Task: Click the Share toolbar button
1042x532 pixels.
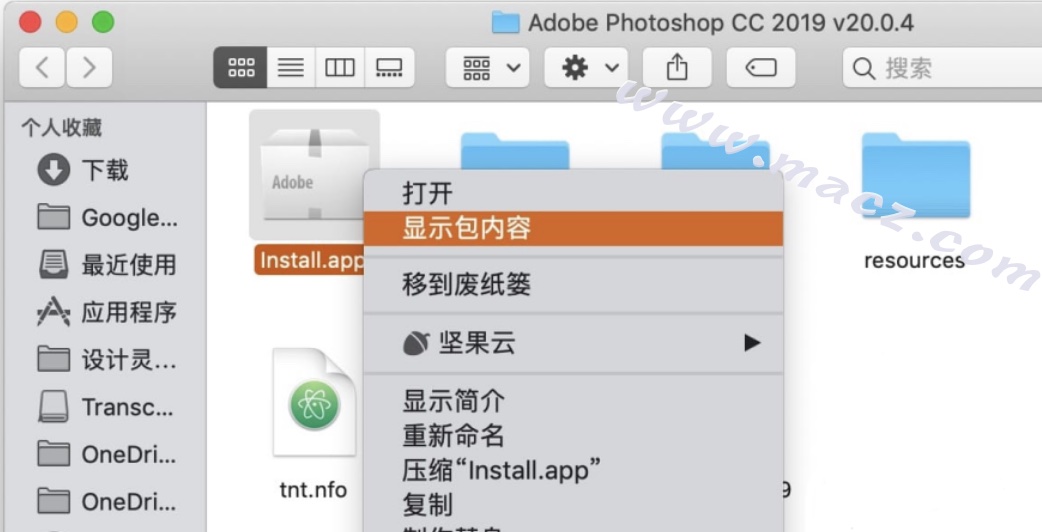Action: click(677, 67)
